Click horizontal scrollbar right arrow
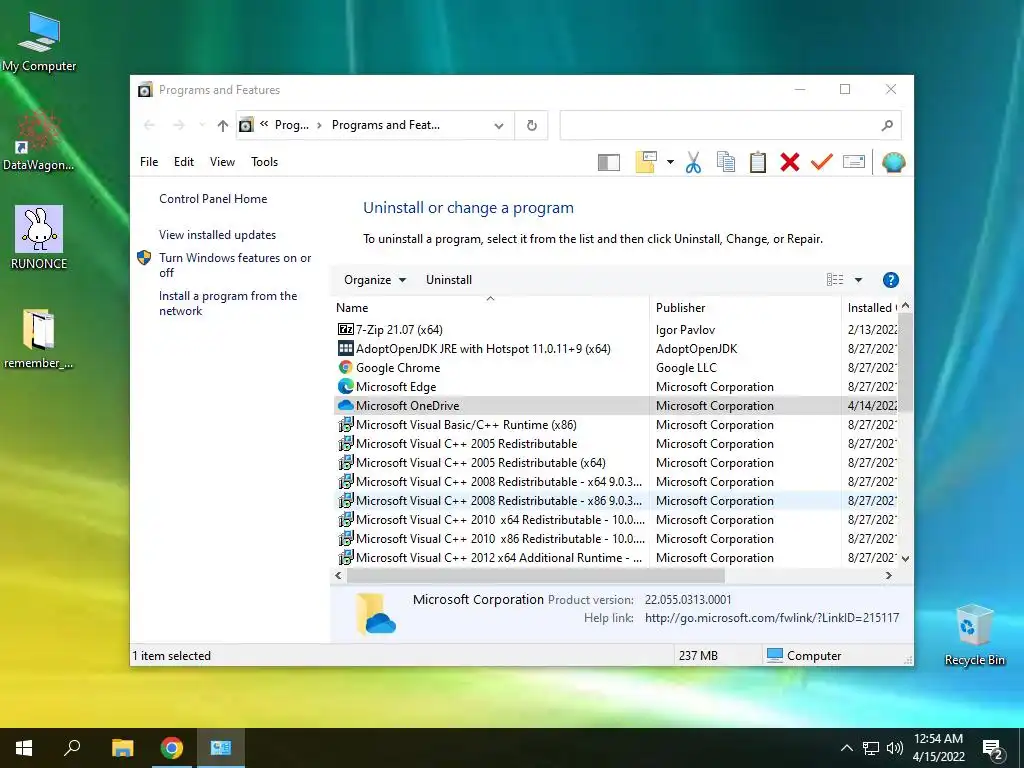This screenshot has height=768, width=1024. click(x=888, y=575)
